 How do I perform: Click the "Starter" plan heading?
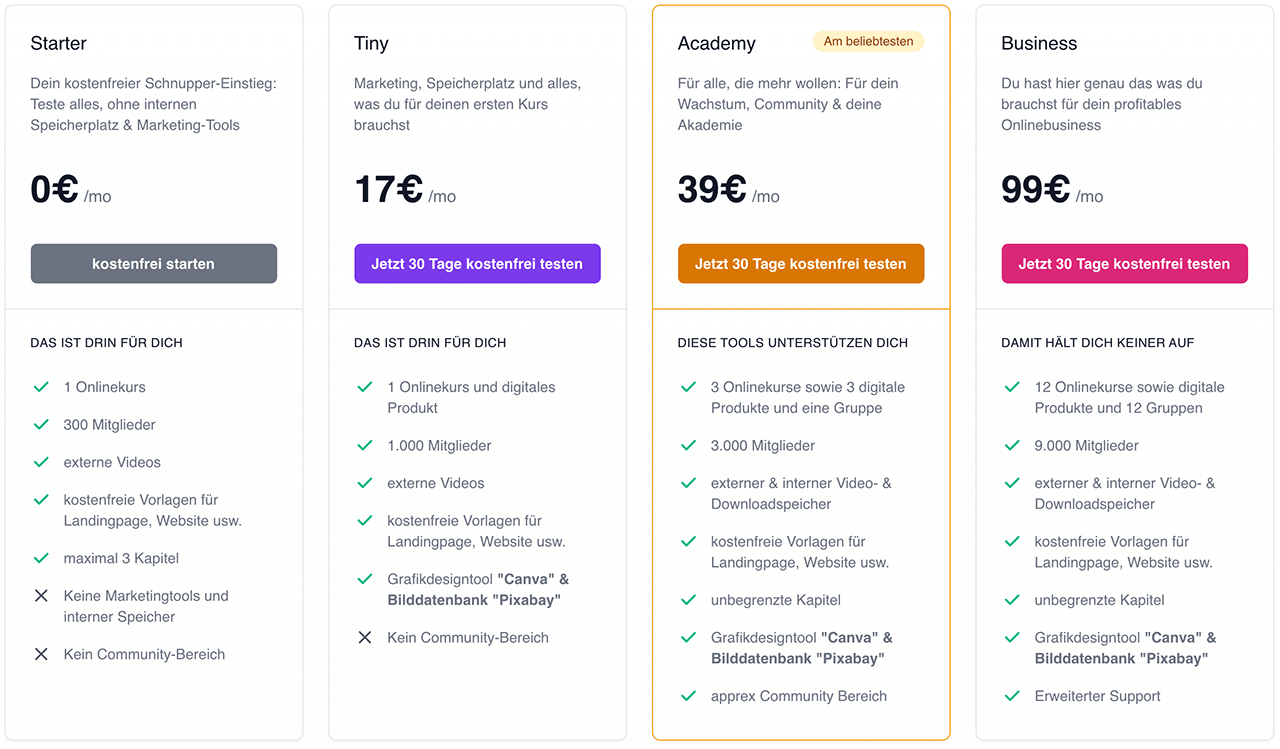(58, 43)
